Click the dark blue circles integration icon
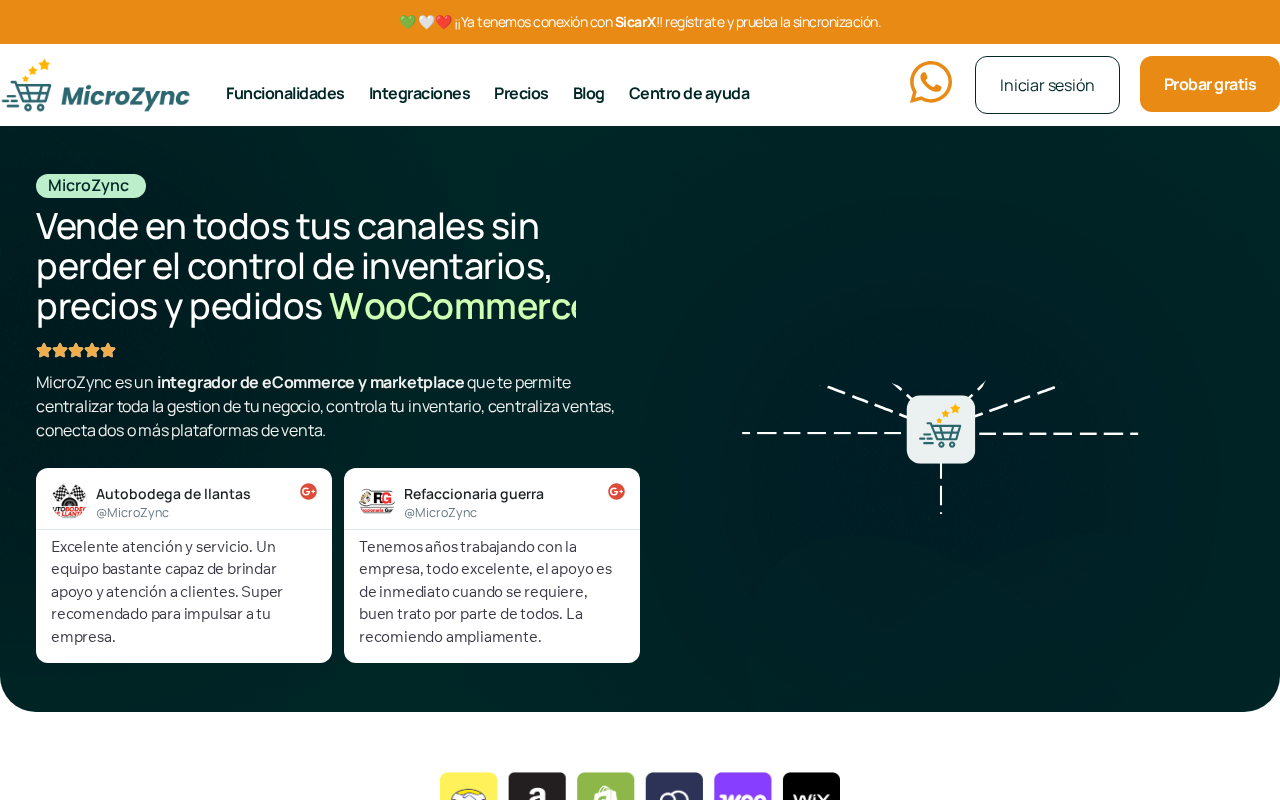This screenshot has height=800, width=1280. point(674,786)
